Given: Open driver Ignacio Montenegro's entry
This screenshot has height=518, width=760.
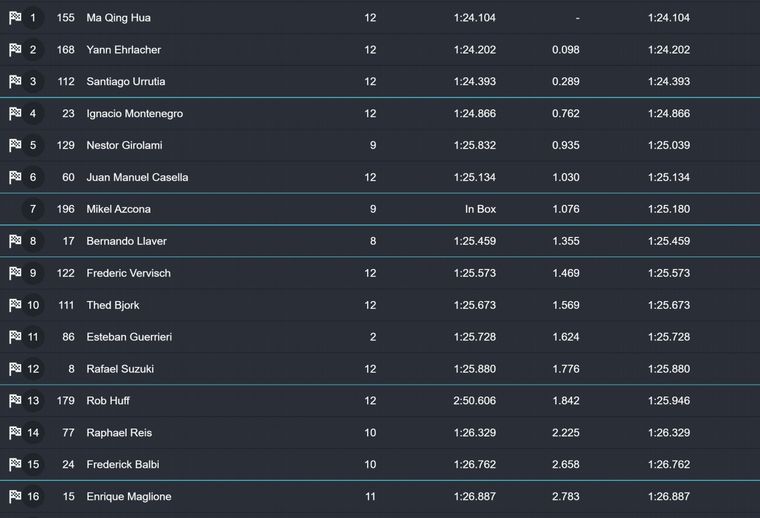Looking at the screenshot, I should coord(134,114).
